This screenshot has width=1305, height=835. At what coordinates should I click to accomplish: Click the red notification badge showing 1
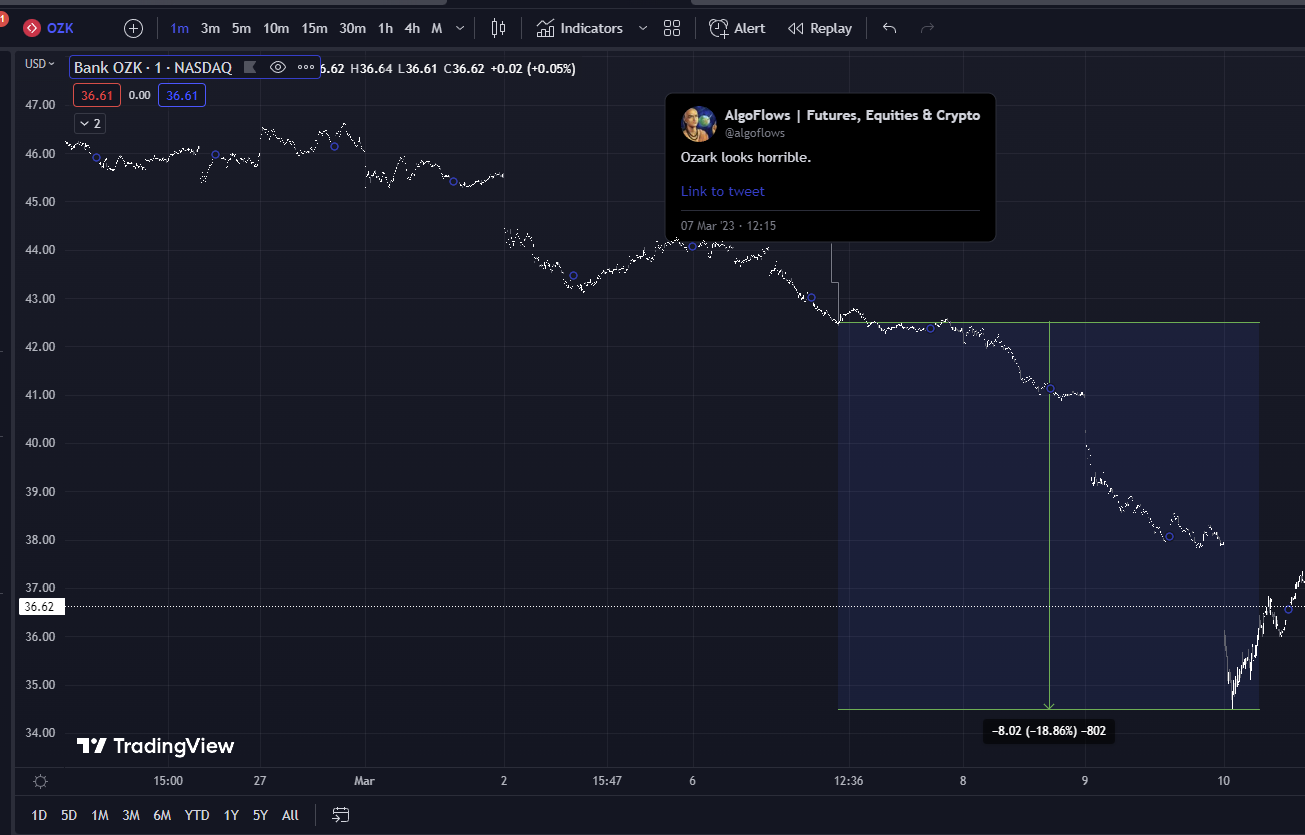click(x=4, y=18)
